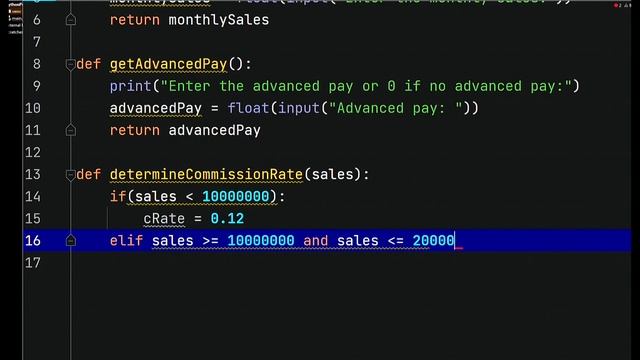The image size is (640, 360).
Task: Click the fold end marker on line 6
Action: [x=71, y=20]
